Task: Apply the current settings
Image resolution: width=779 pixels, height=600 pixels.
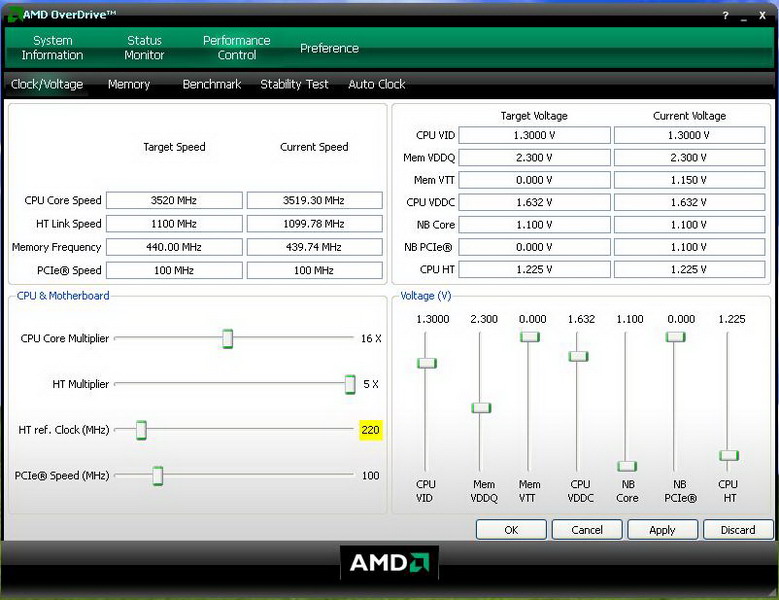Action: click(x=662, y=529)
